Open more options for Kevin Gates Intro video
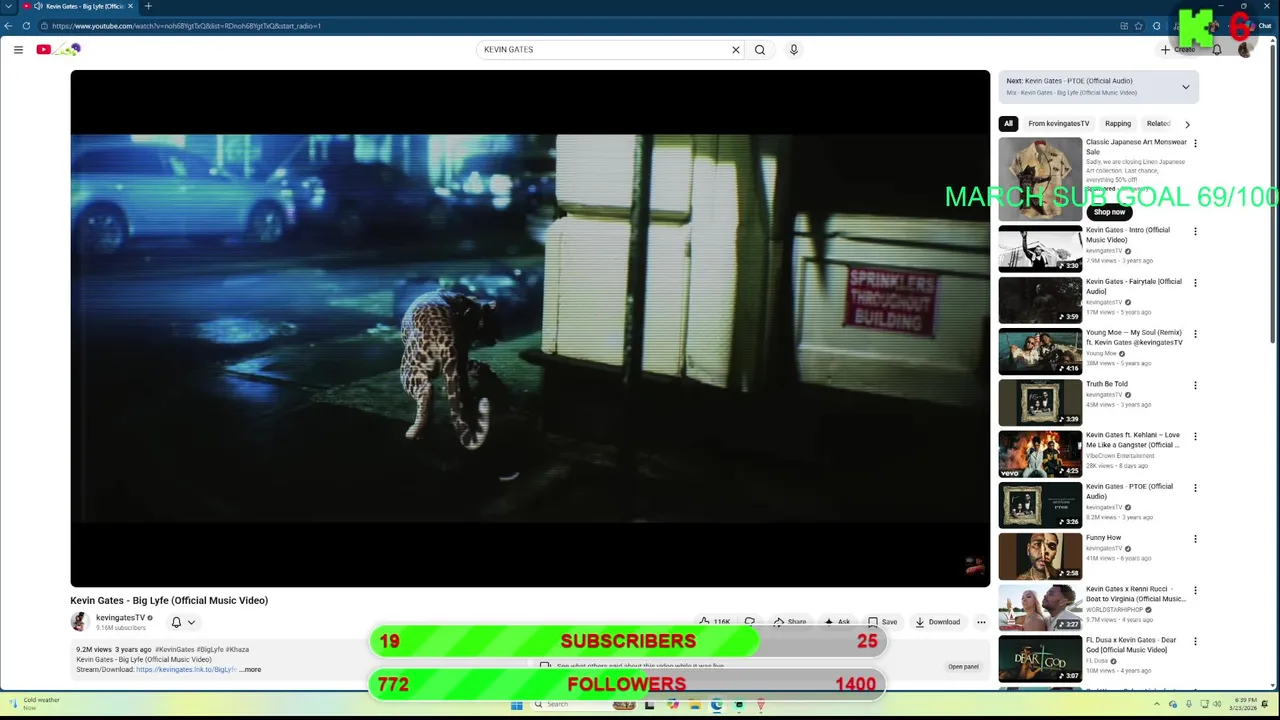This screenshot has height=720, width=1280. point(1195,232)
